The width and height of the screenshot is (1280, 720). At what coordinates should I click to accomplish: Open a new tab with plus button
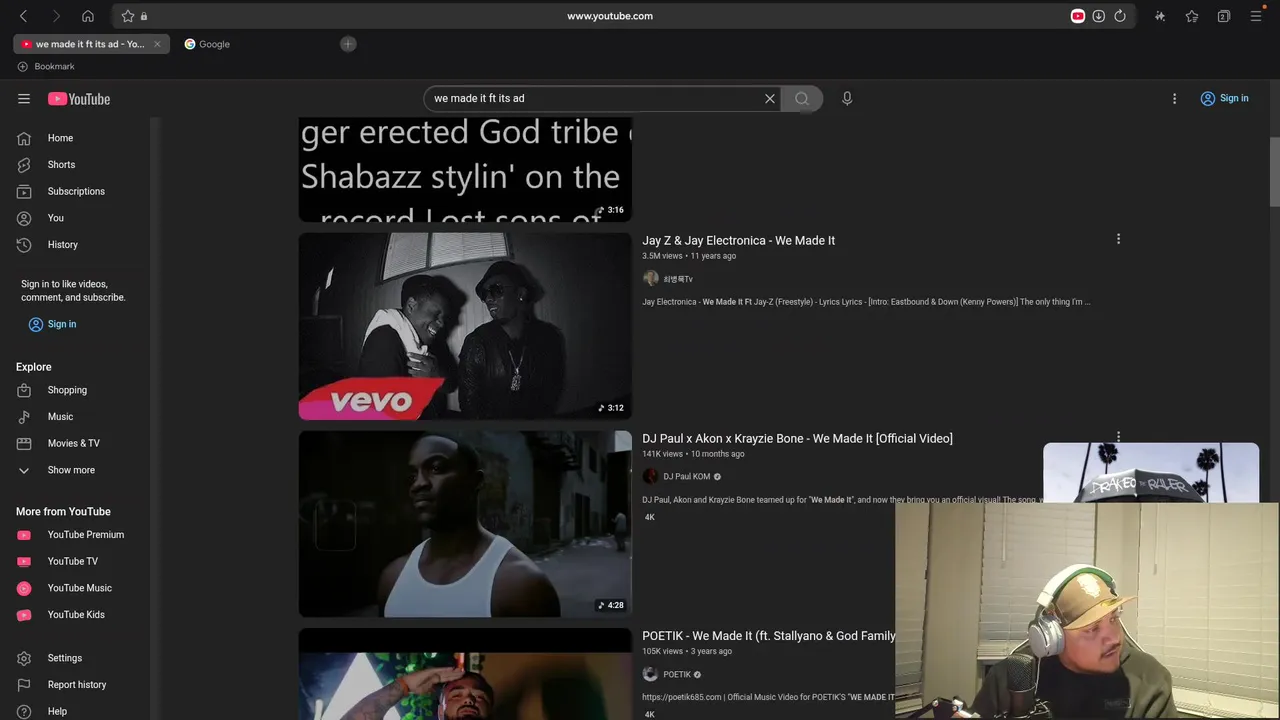coord(348,44)
